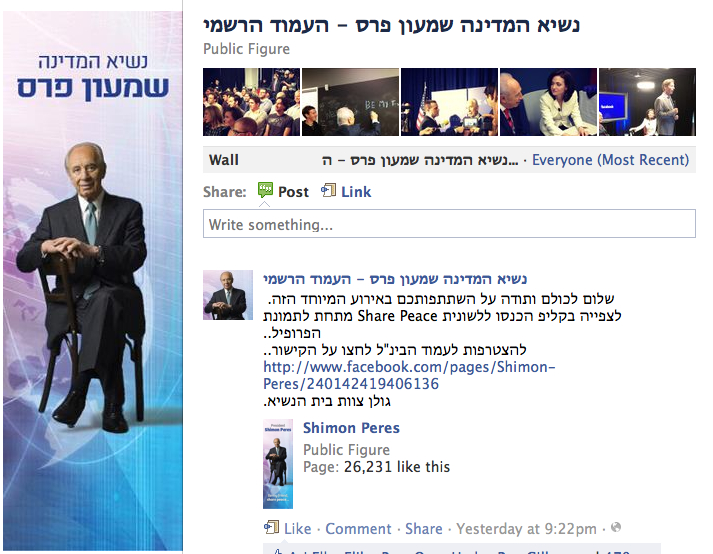Click the green Post speech-bubble icon
This screenshot has width=713, height=554.
[265, 190]
